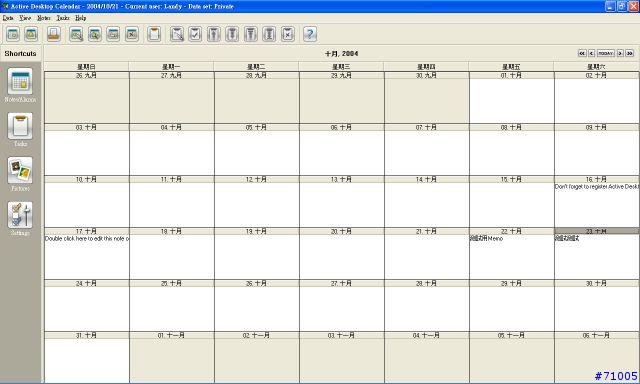The image size is (640, 384).
Task: Click the Saturday weekday column header
Action: point(596,67)
